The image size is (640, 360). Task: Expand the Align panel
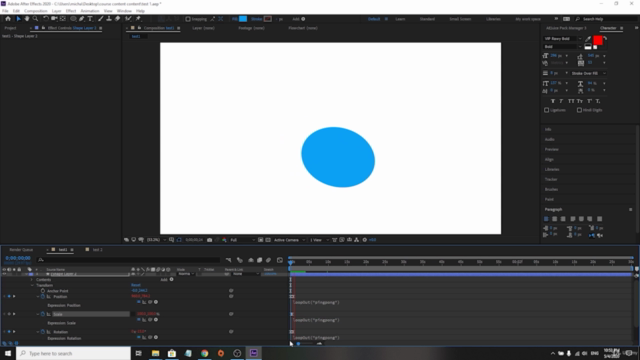click(x=549, y=160)
